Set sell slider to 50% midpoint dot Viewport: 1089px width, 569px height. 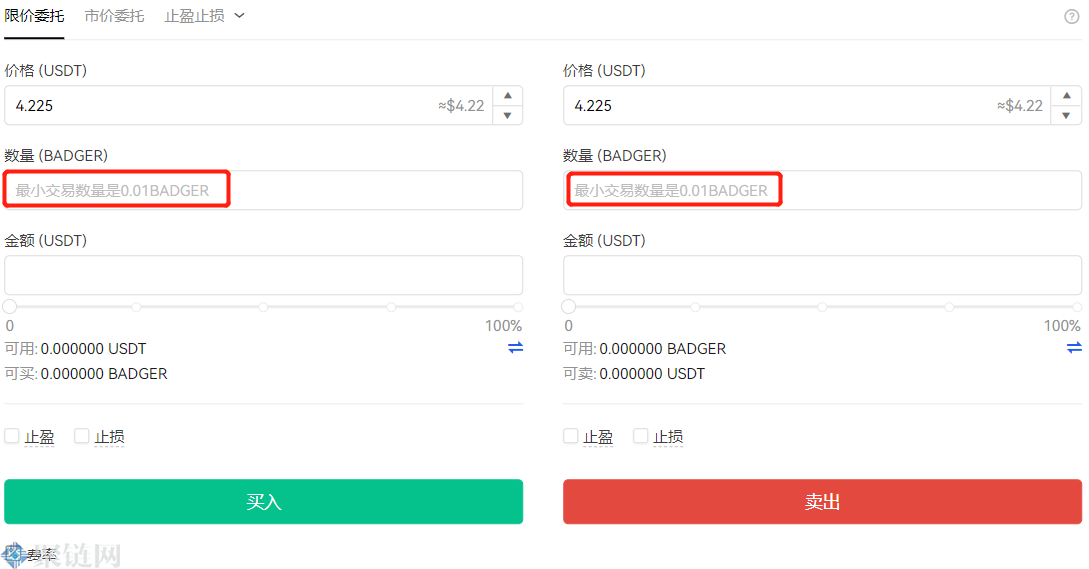pyautogui.click(x=822, y=306)
